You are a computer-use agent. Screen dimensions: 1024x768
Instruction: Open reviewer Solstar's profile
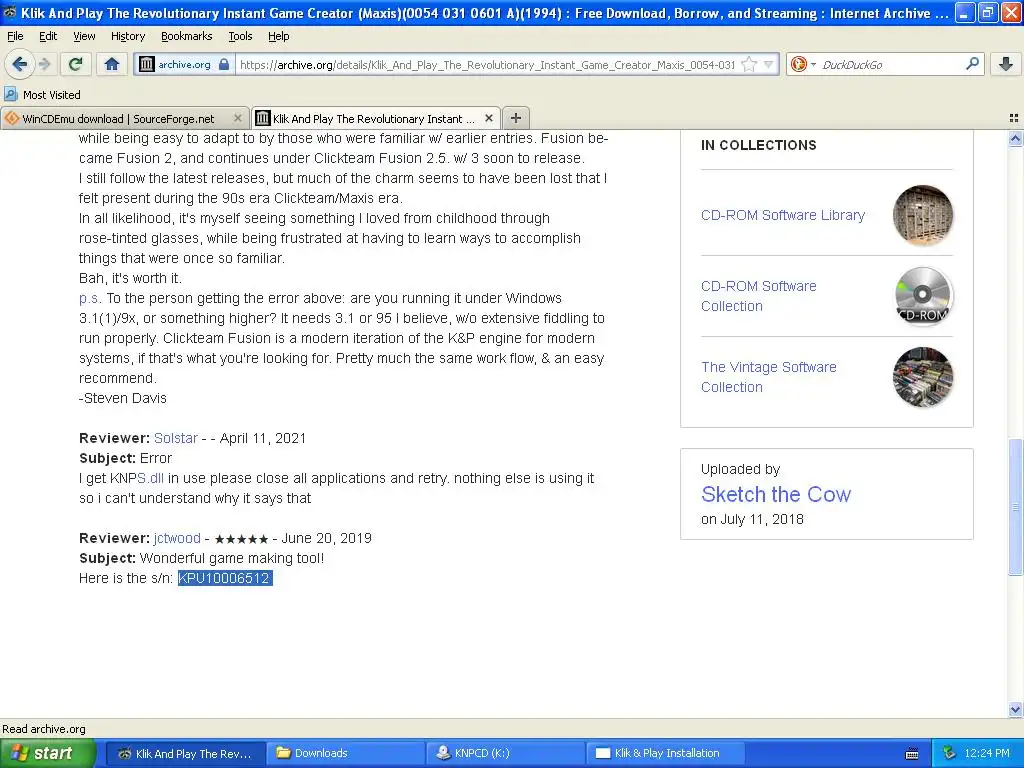pos(176,438)
